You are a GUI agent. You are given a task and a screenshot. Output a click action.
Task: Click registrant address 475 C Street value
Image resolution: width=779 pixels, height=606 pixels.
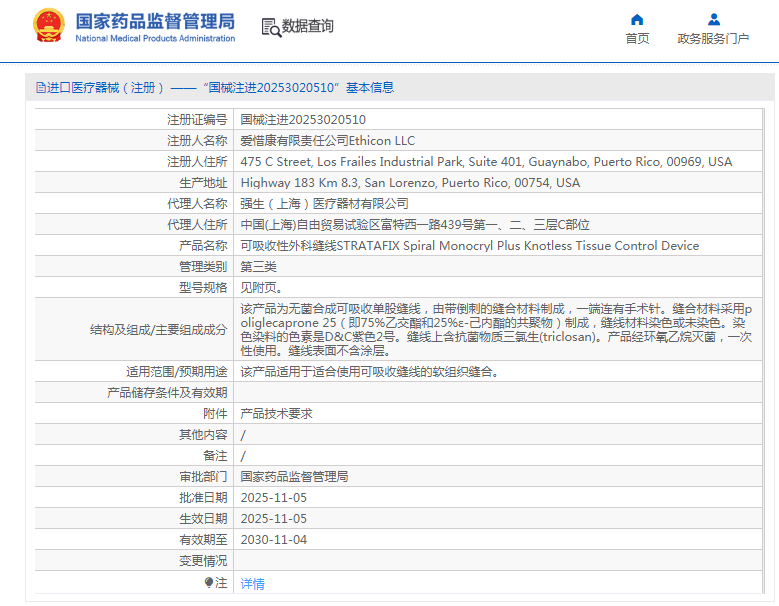(486, 162)
